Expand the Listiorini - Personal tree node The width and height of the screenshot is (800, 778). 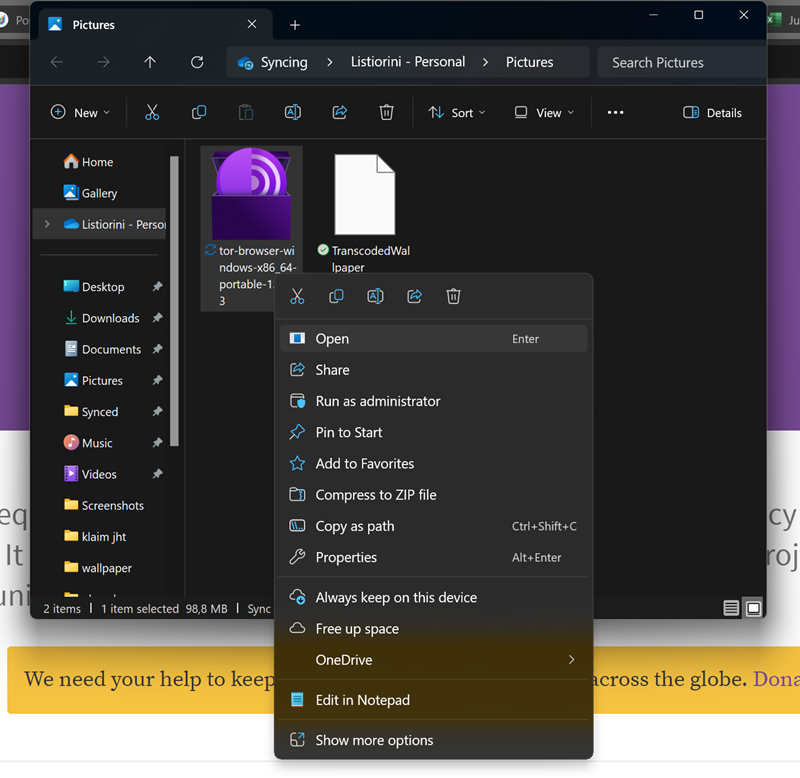pos(47,224)
